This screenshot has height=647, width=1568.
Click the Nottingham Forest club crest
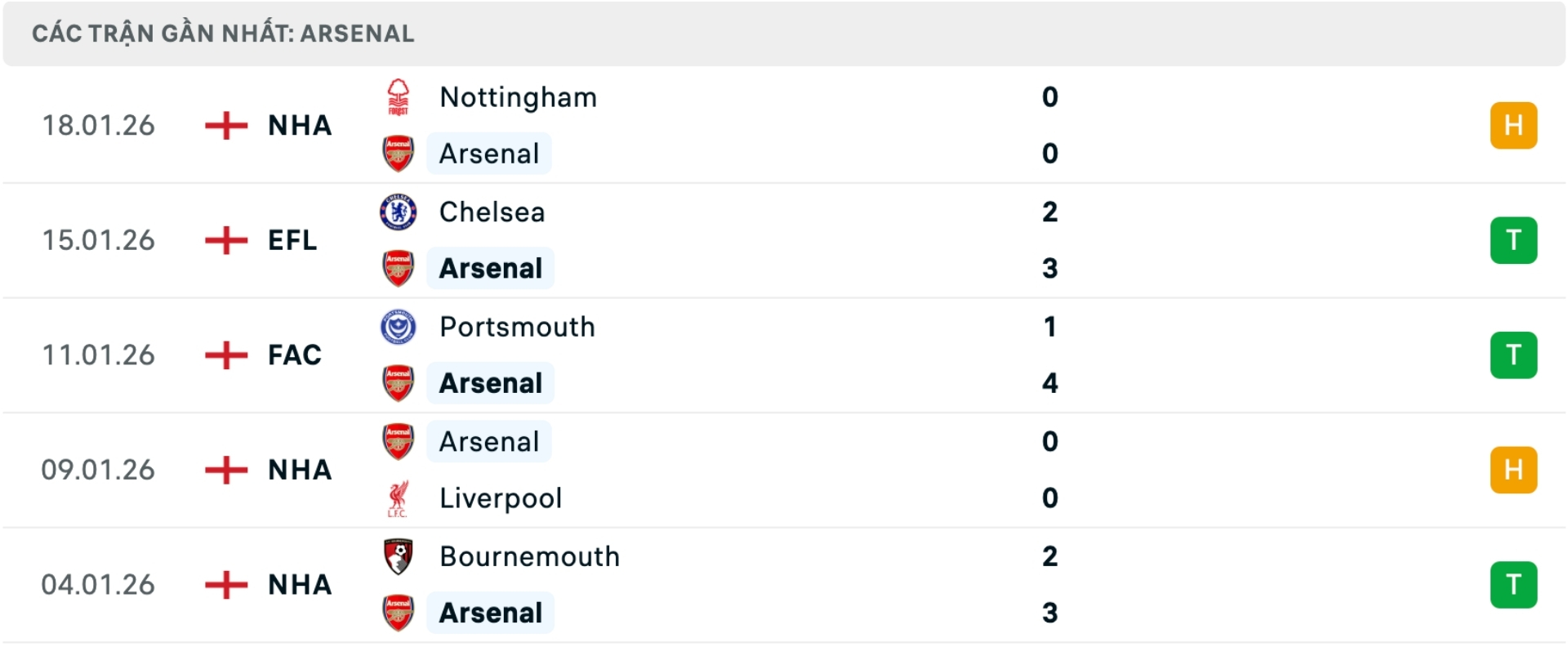(x=399, y=96)
